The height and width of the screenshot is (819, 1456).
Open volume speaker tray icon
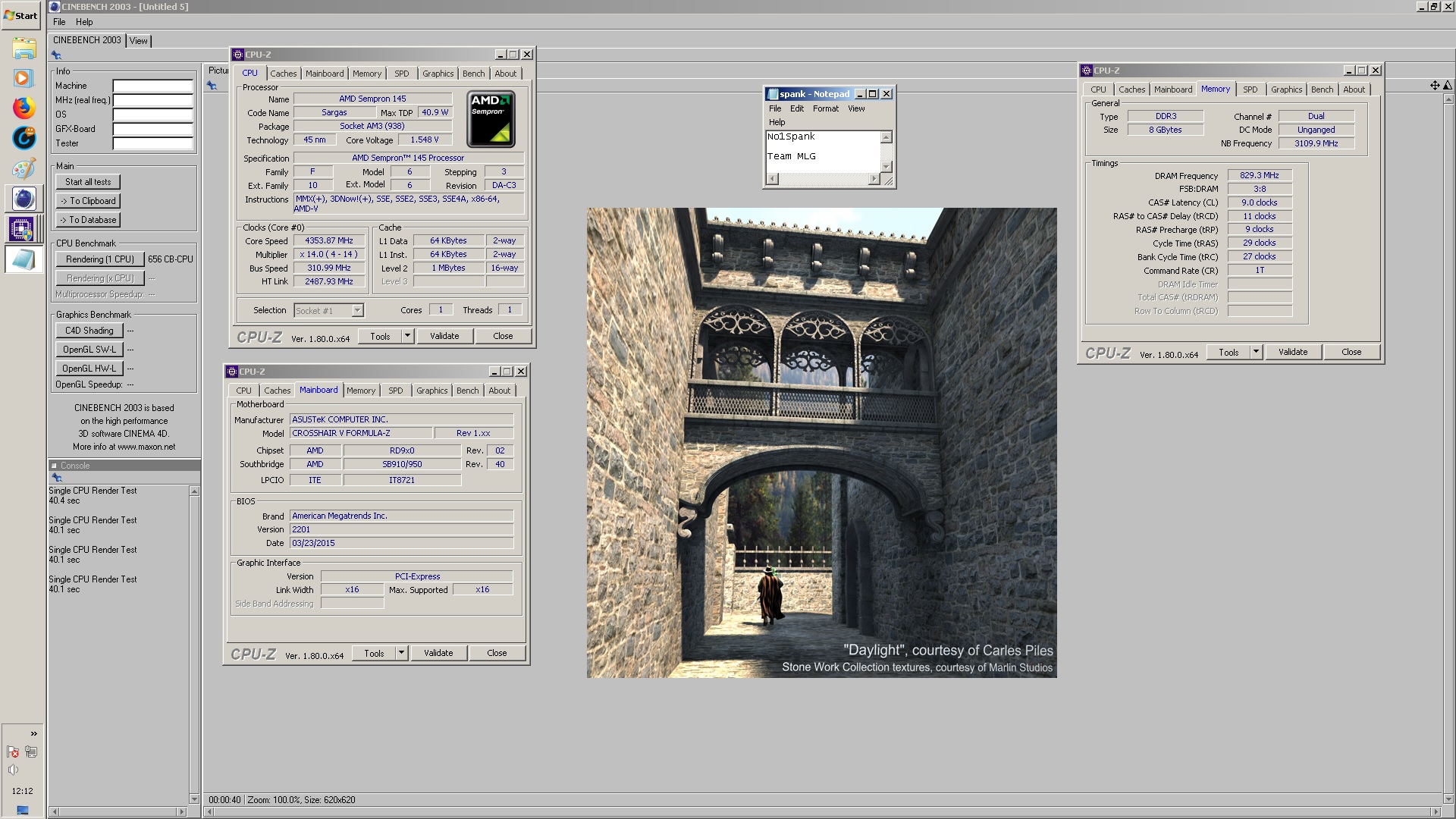coord(13,770)
